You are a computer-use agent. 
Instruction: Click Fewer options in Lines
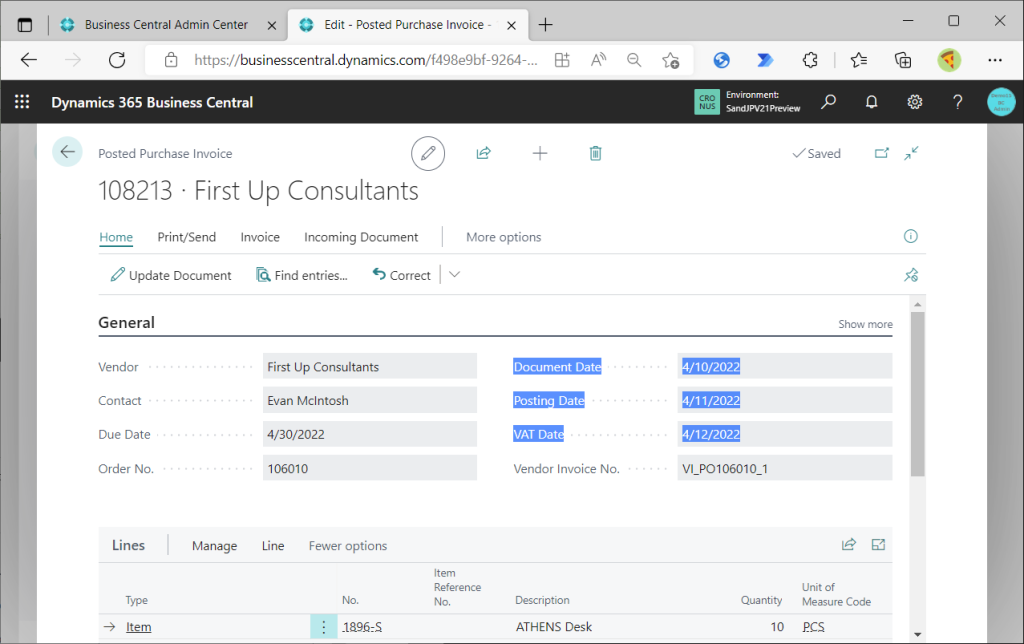(x=348, y=545)
